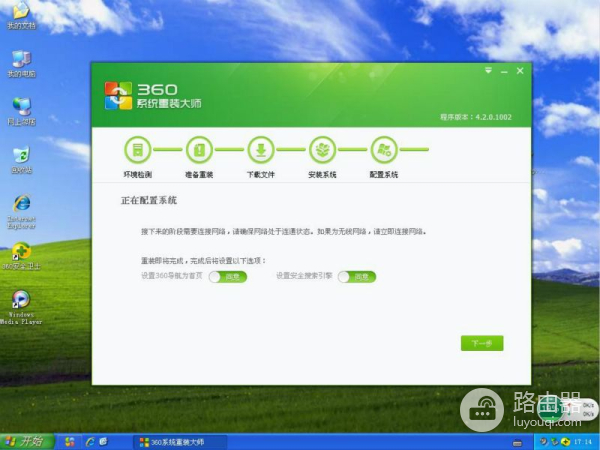Image resolution: width=600 pixels, height=450 pixels.
Task: Select Internet Explorer desktop icon
Action: [21, 212]
